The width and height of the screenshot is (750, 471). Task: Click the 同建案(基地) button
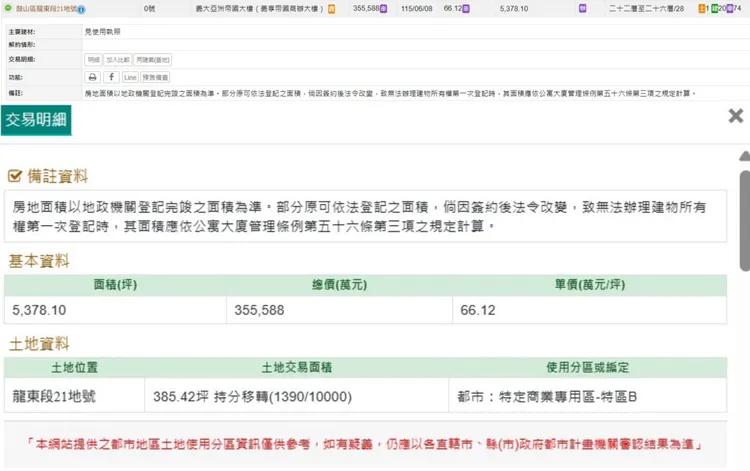(x=153, y=60)
